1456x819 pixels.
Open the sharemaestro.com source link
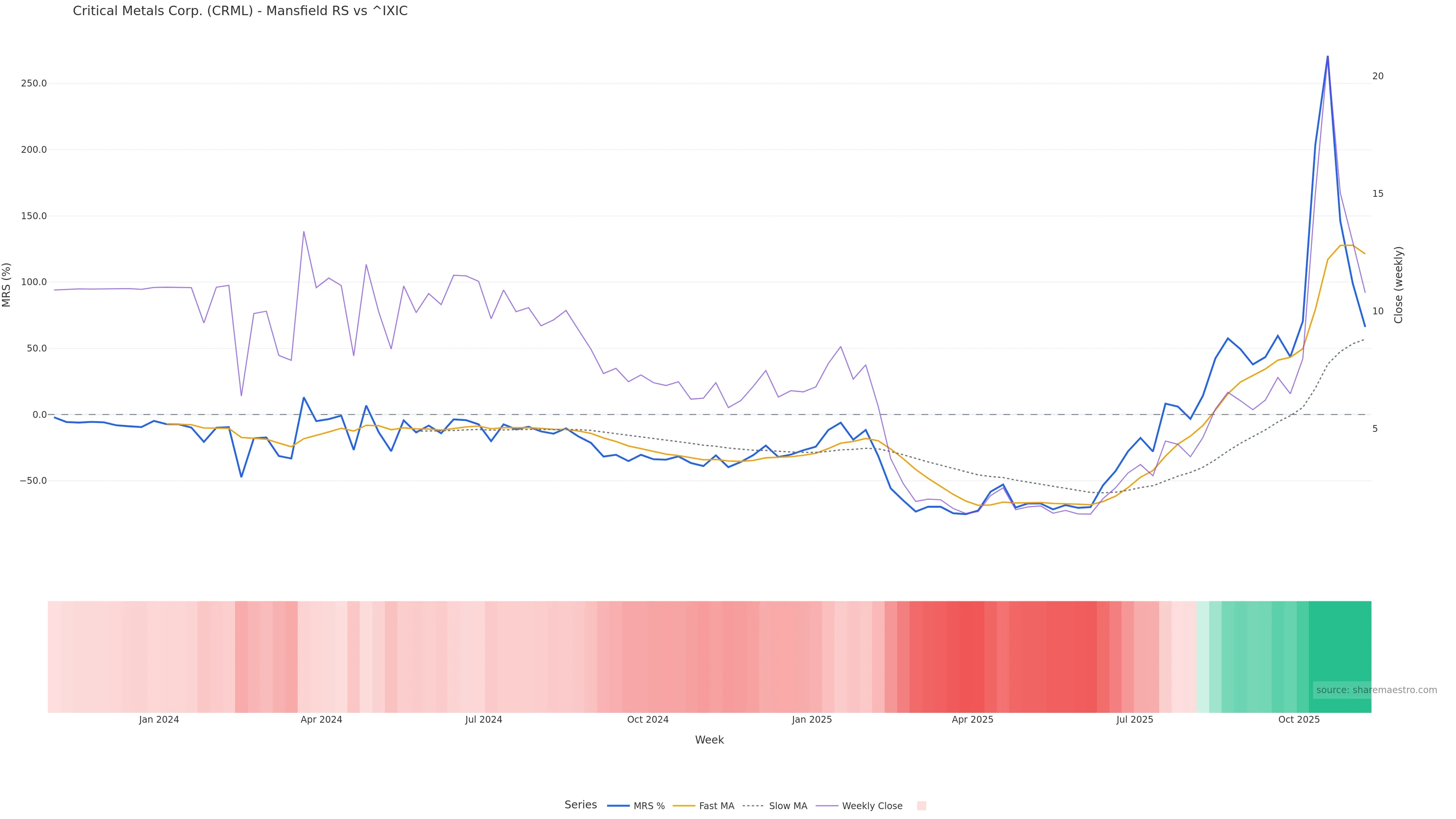tap(1376, 690)
